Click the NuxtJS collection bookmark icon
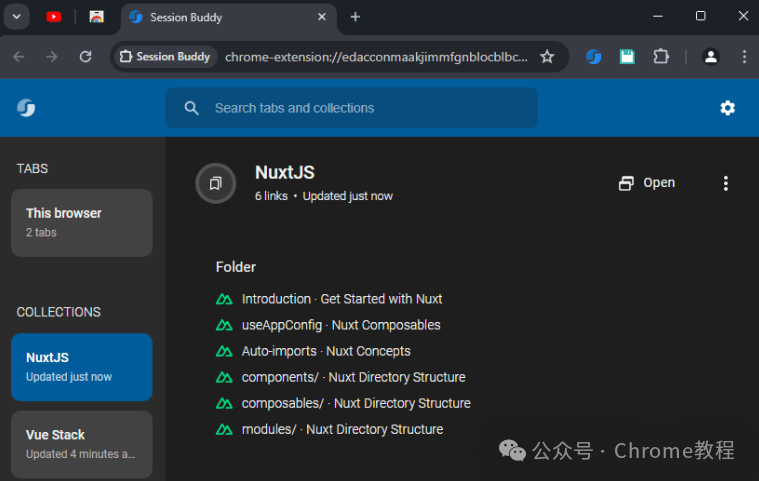759x481 pixels. (215, 183)
